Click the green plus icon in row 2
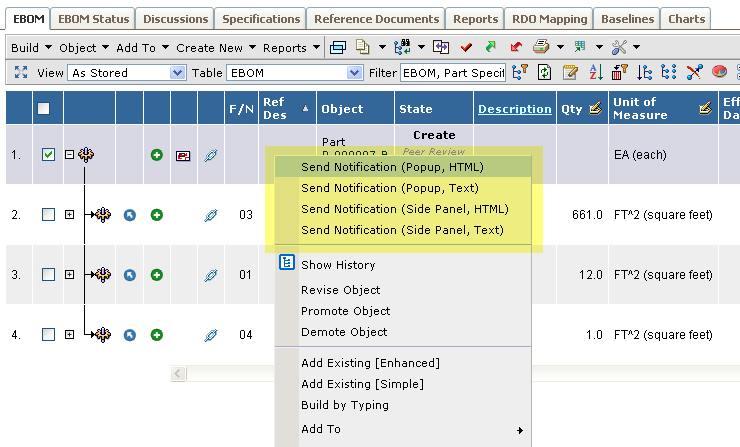 pyautogui.click(x=157, y=215)
